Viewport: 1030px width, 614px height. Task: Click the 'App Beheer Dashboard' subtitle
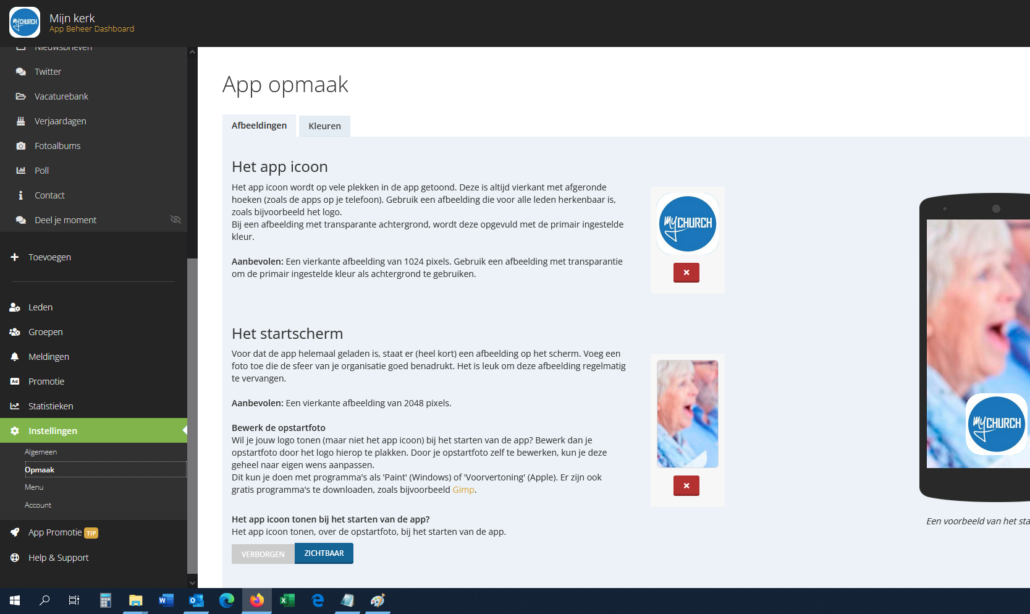[x=91, y=29]
